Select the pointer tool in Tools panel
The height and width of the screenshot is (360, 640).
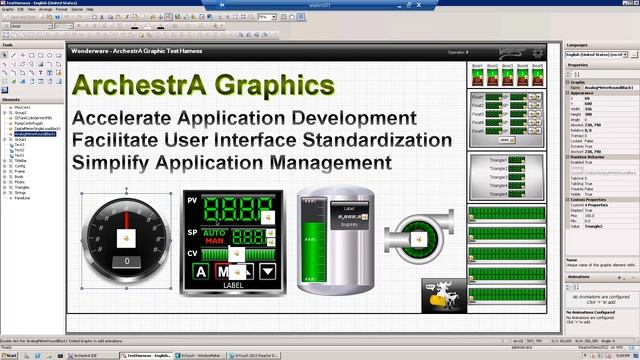click(4, 55)
